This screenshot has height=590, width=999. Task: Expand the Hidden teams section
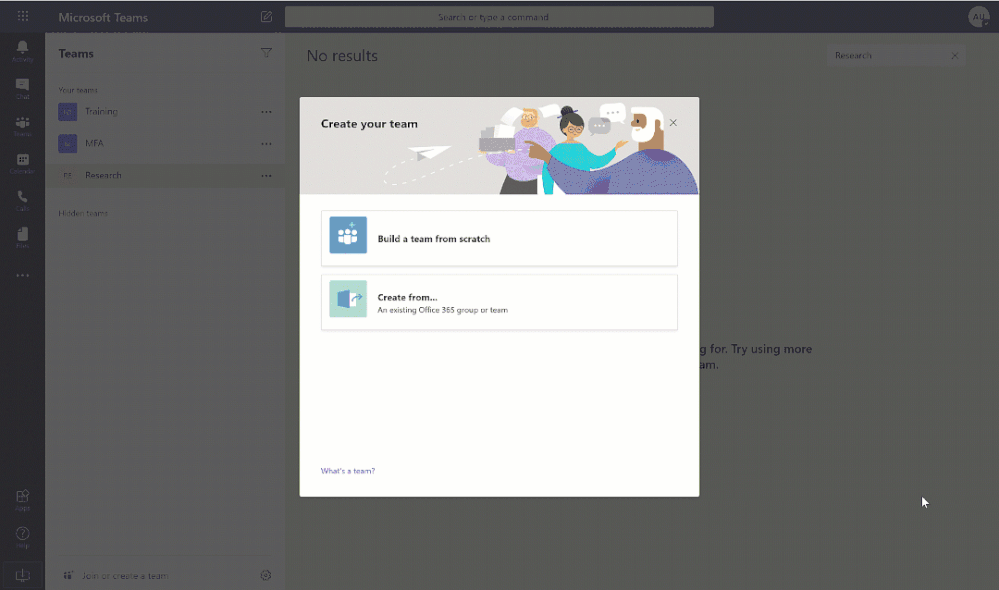coord(83,213)
